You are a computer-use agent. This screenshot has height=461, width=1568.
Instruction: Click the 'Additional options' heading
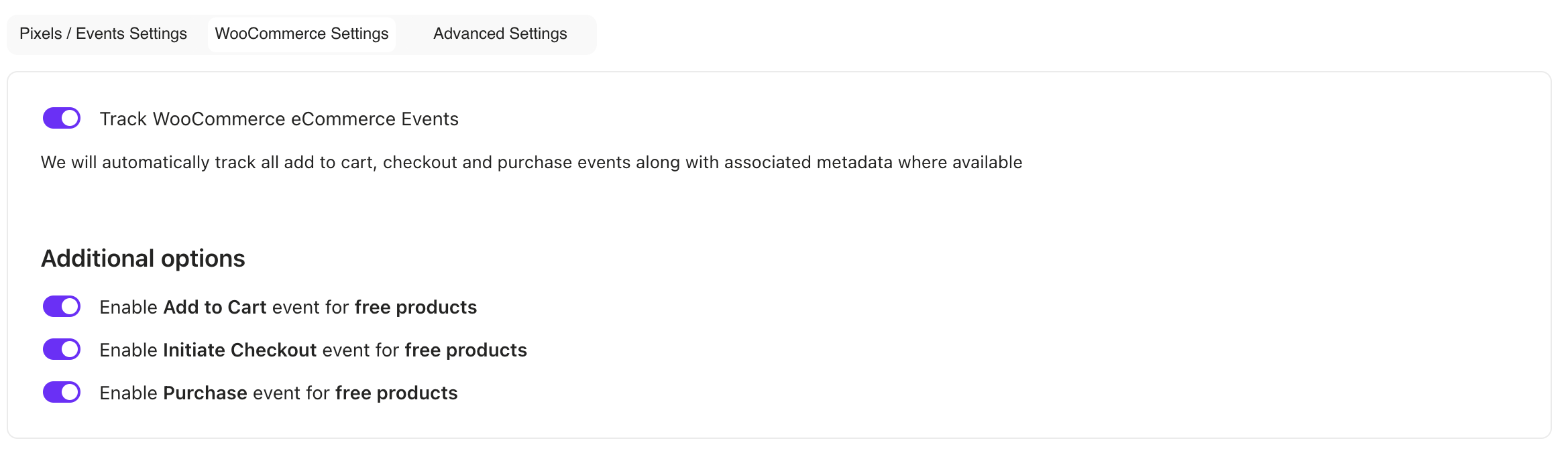point(143,259)
